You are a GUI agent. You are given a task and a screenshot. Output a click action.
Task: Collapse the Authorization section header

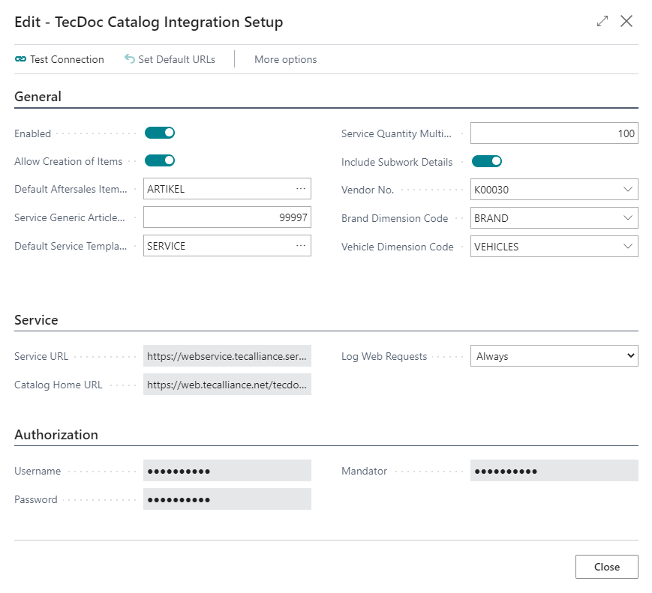coord(56,435)
